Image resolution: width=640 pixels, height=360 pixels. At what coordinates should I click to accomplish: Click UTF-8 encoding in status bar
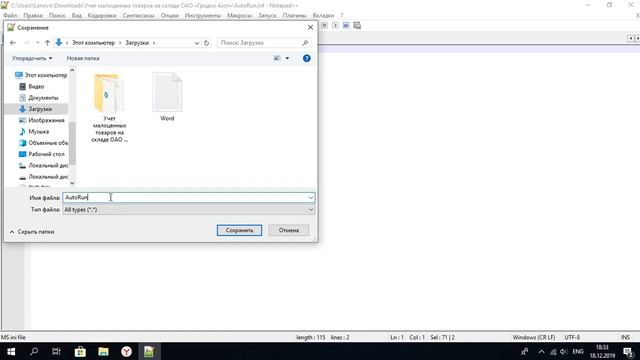572,337
